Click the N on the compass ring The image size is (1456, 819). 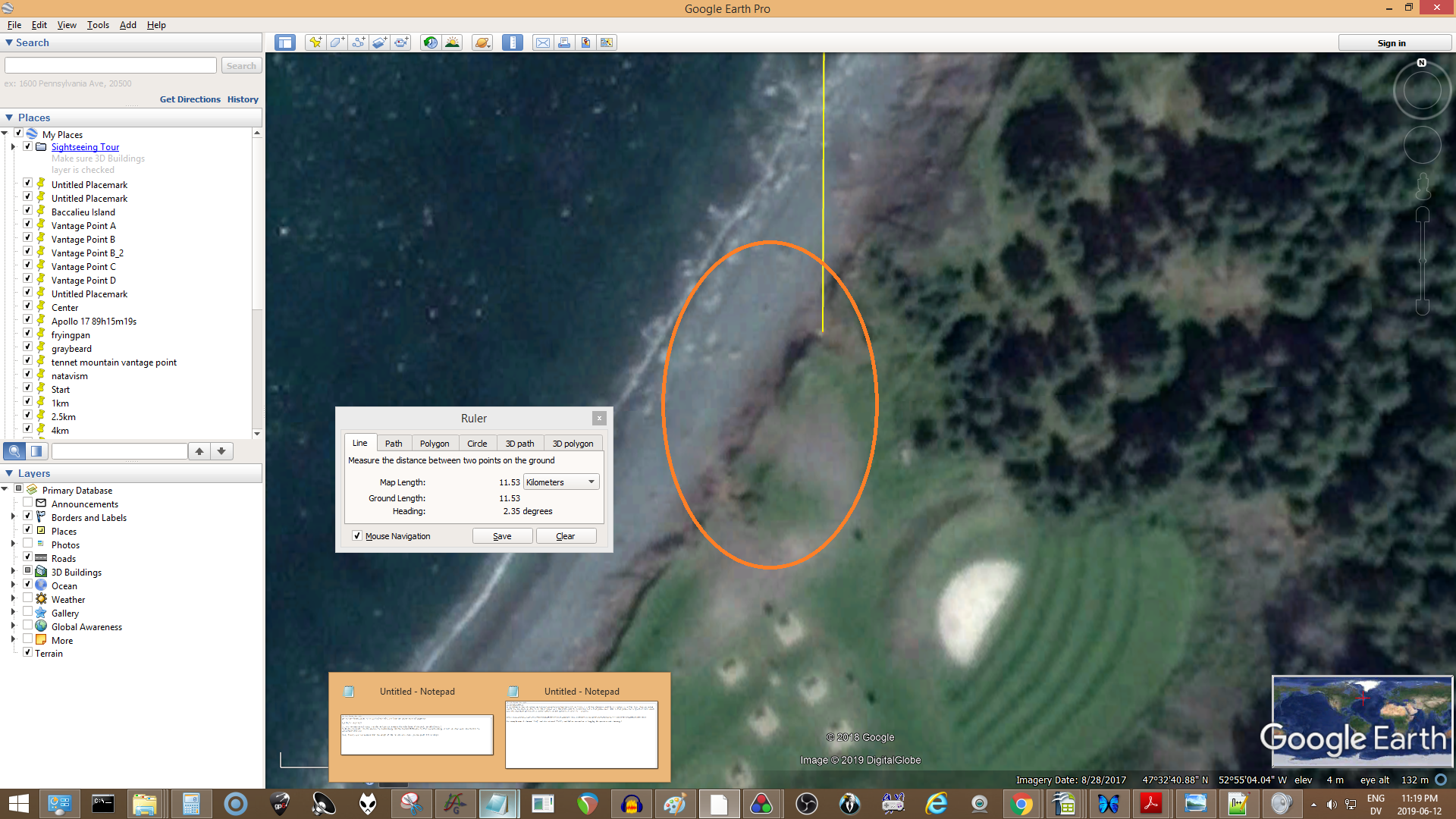click(1422, 63)
